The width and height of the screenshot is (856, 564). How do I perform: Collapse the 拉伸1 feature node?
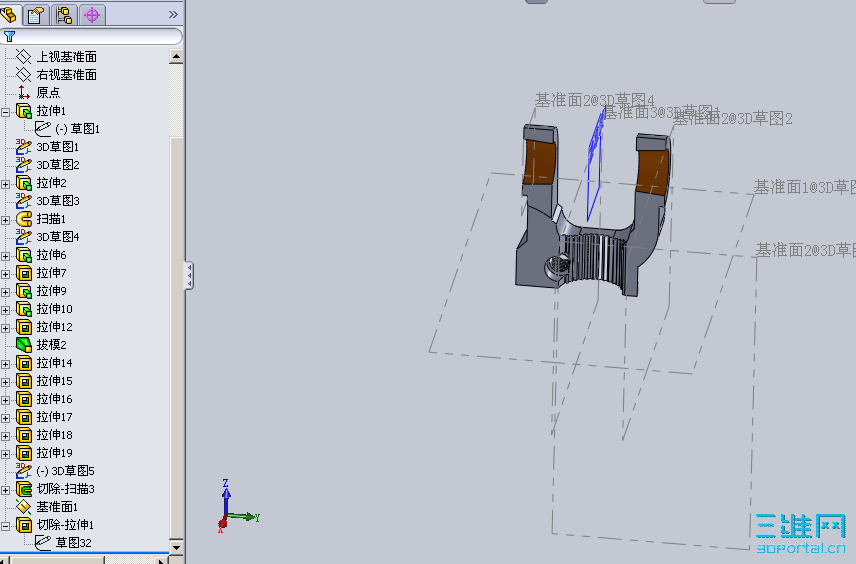coord(5,112)
